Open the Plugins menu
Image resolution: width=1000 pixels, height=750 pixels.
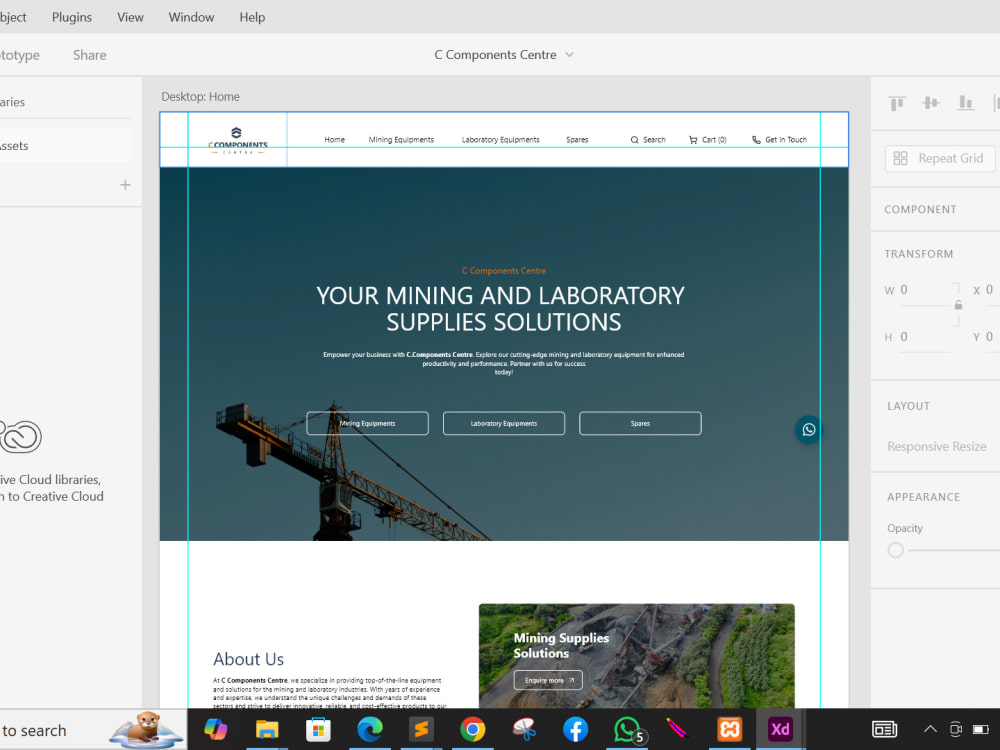tap(71, 17)
